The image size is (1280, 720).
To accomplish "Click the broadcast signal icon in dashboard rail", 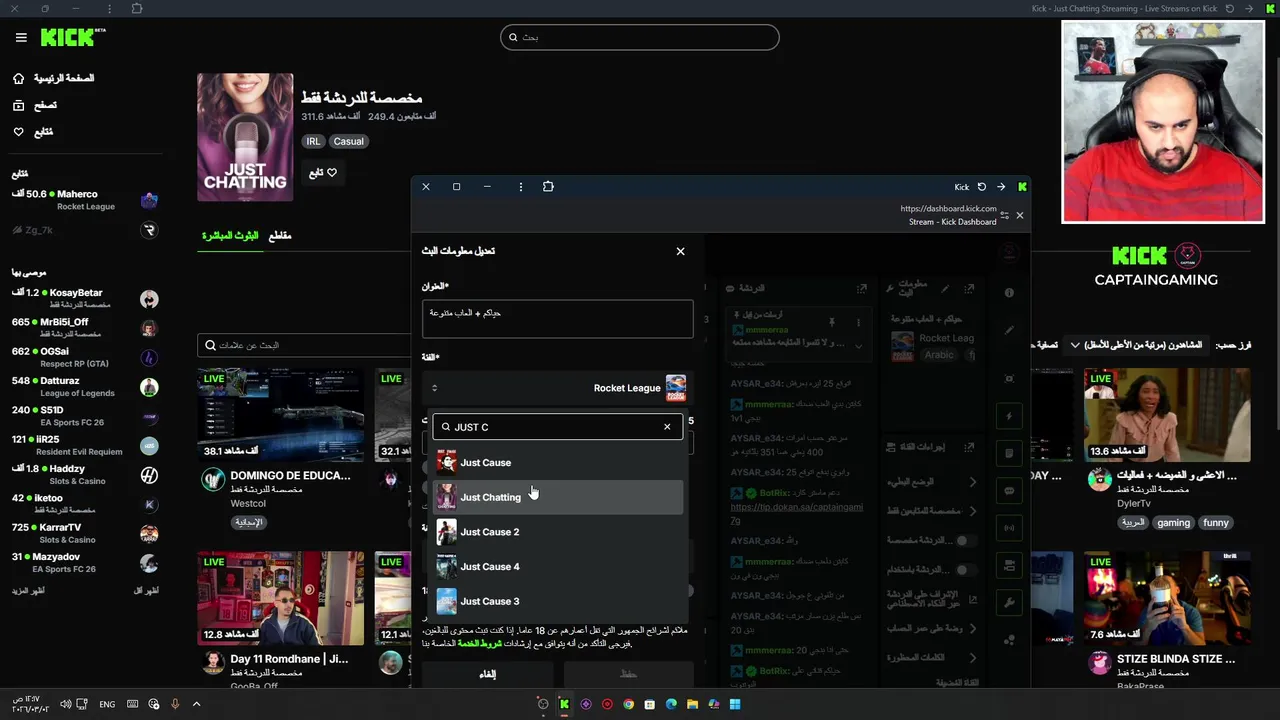I will (x=1009, y=528).
